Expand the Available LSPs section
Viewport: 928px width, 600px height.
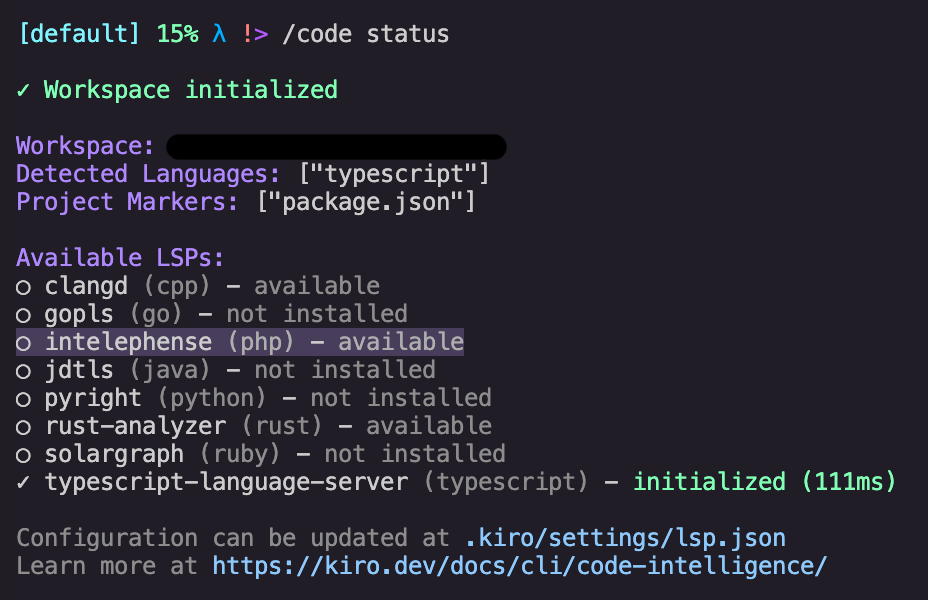(120, 257)
